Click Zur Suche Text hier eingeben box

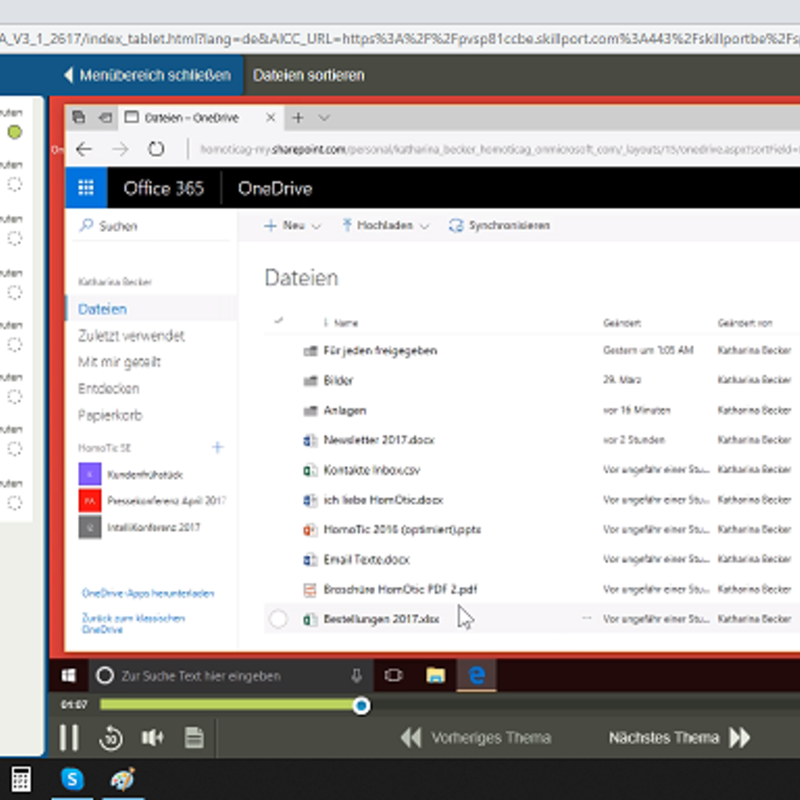click(x=231, y=676)
